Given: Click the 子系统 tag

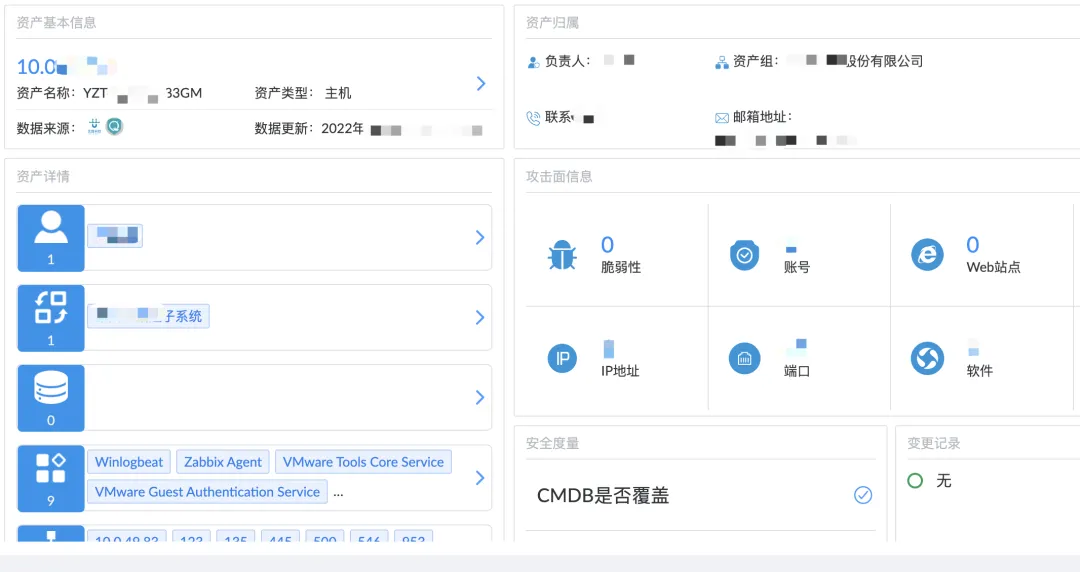Looking at the screenshot, I should click(x=148, y=316).
